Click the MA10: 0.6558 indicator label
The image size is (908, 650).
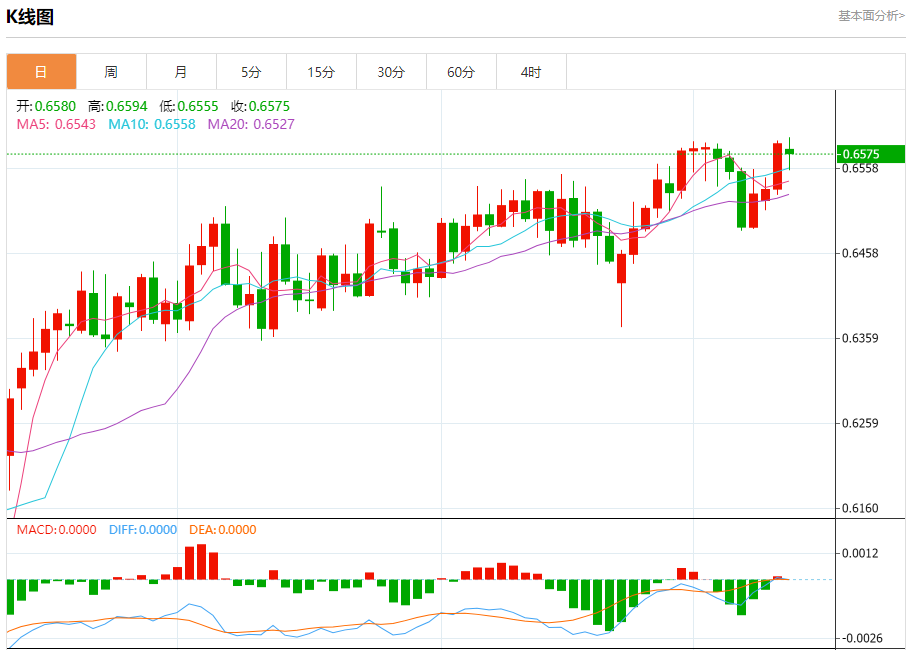152,124
